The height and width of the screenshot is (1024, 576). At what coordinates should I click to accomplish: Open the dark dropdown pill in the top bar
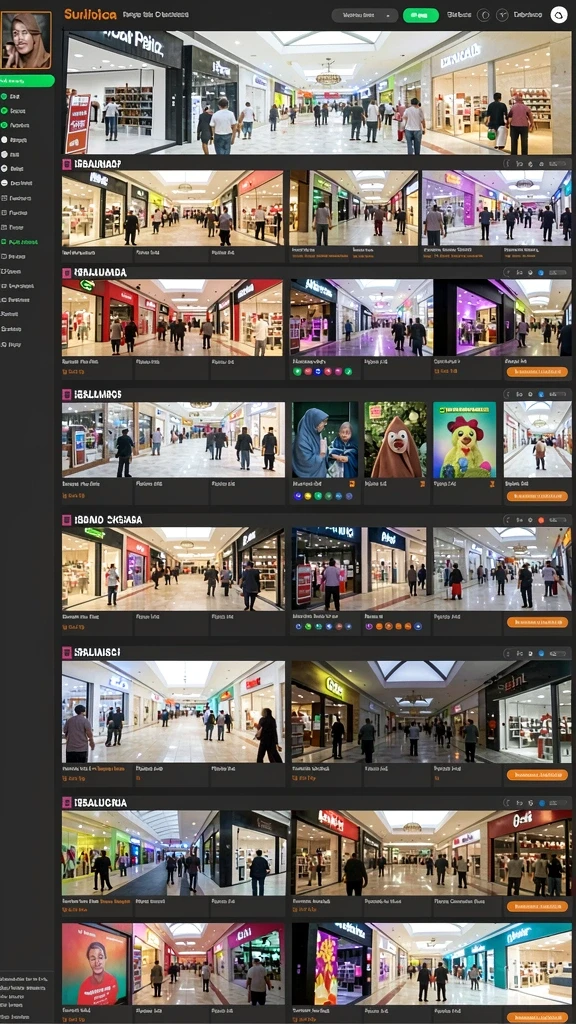pyautogui.click(x=364, y=15)
